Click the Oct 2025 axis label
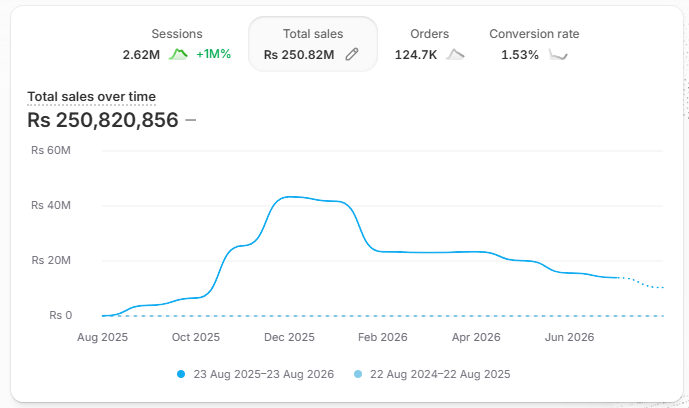689x408 pixels. click(x=196, y=337)
